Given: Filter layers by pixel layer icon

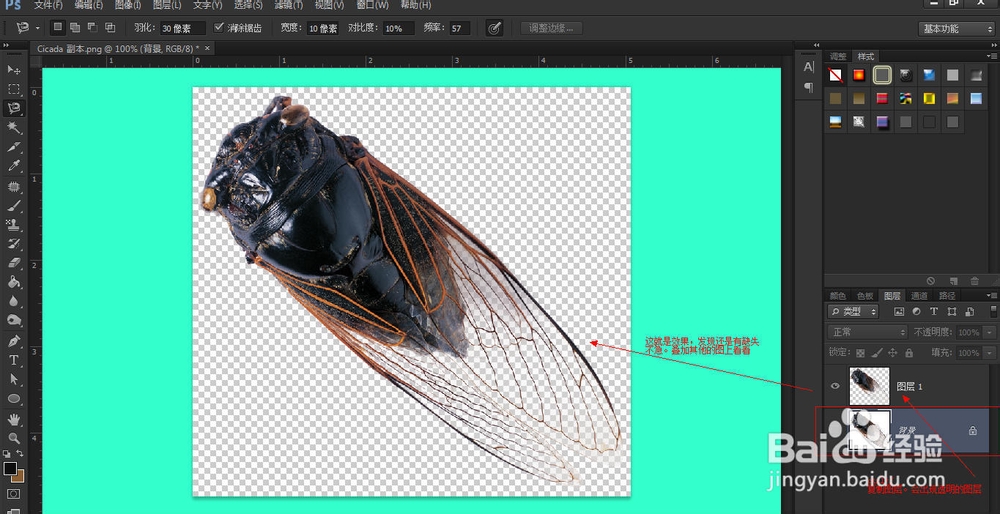Looking at the screenshot, I should point(899,311).
